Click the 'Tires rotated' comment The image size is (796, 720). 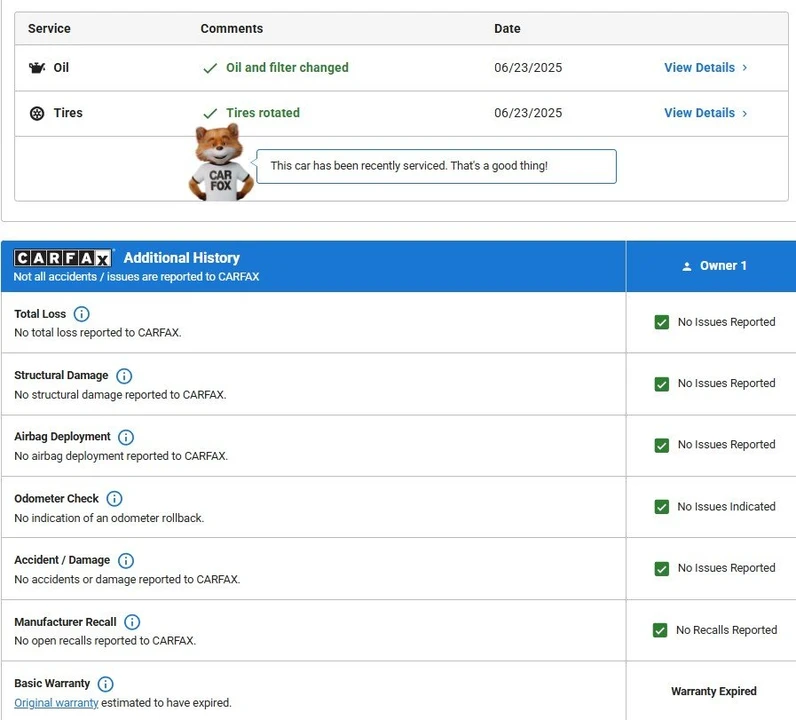coord(263,113)
